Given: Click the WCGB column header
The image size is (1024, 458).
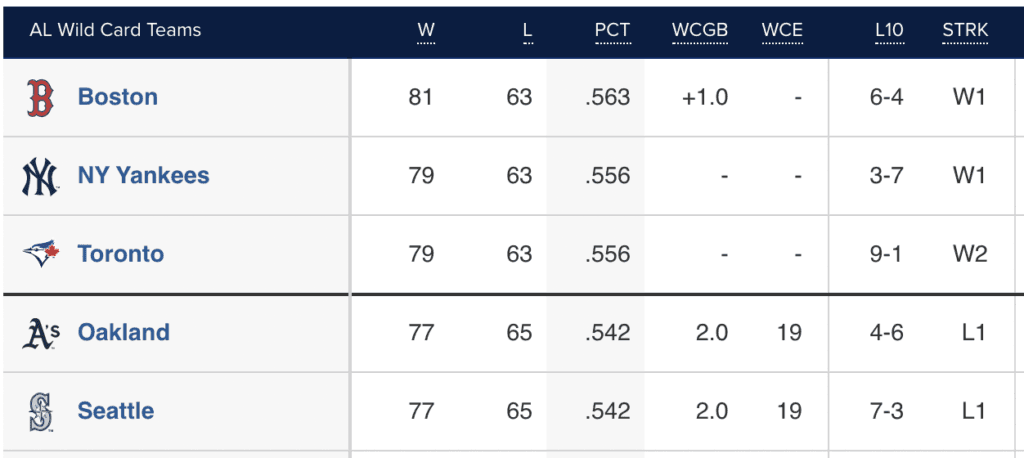Looking at the screenshot, I should (700, 30).
